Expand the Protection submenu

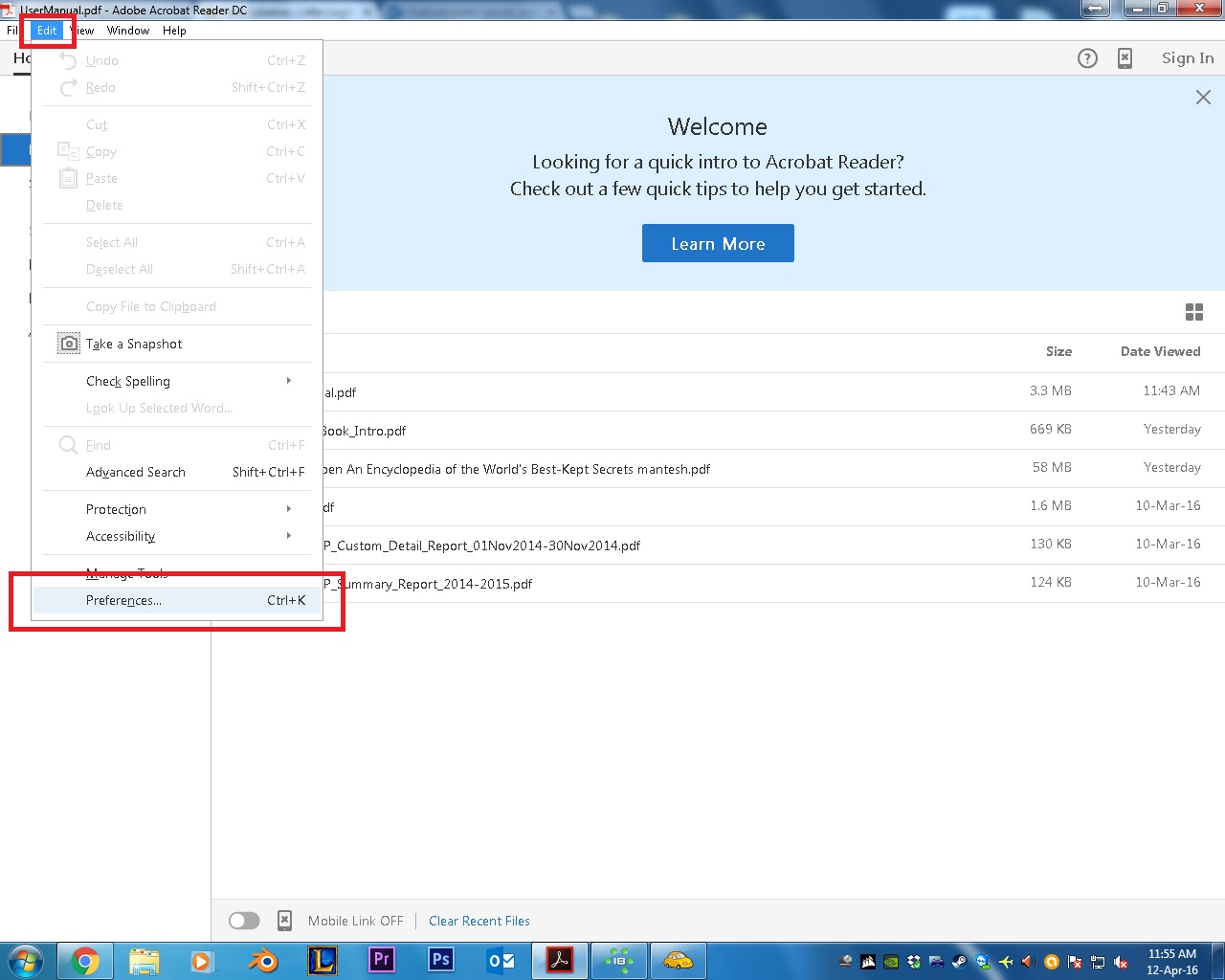click(177, 509)
